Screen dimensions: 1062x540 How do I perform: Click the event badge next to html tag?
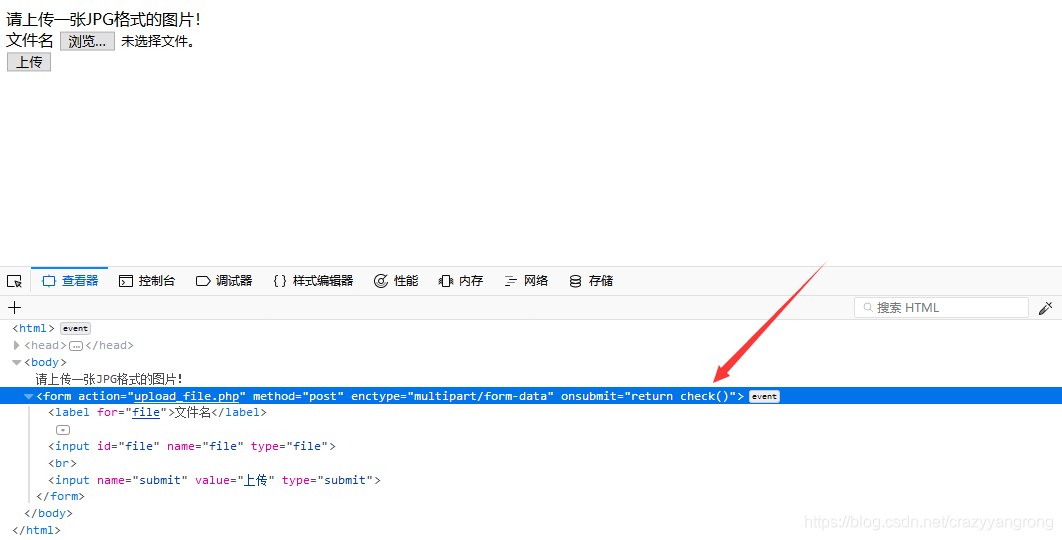click(x=75, y=329)
